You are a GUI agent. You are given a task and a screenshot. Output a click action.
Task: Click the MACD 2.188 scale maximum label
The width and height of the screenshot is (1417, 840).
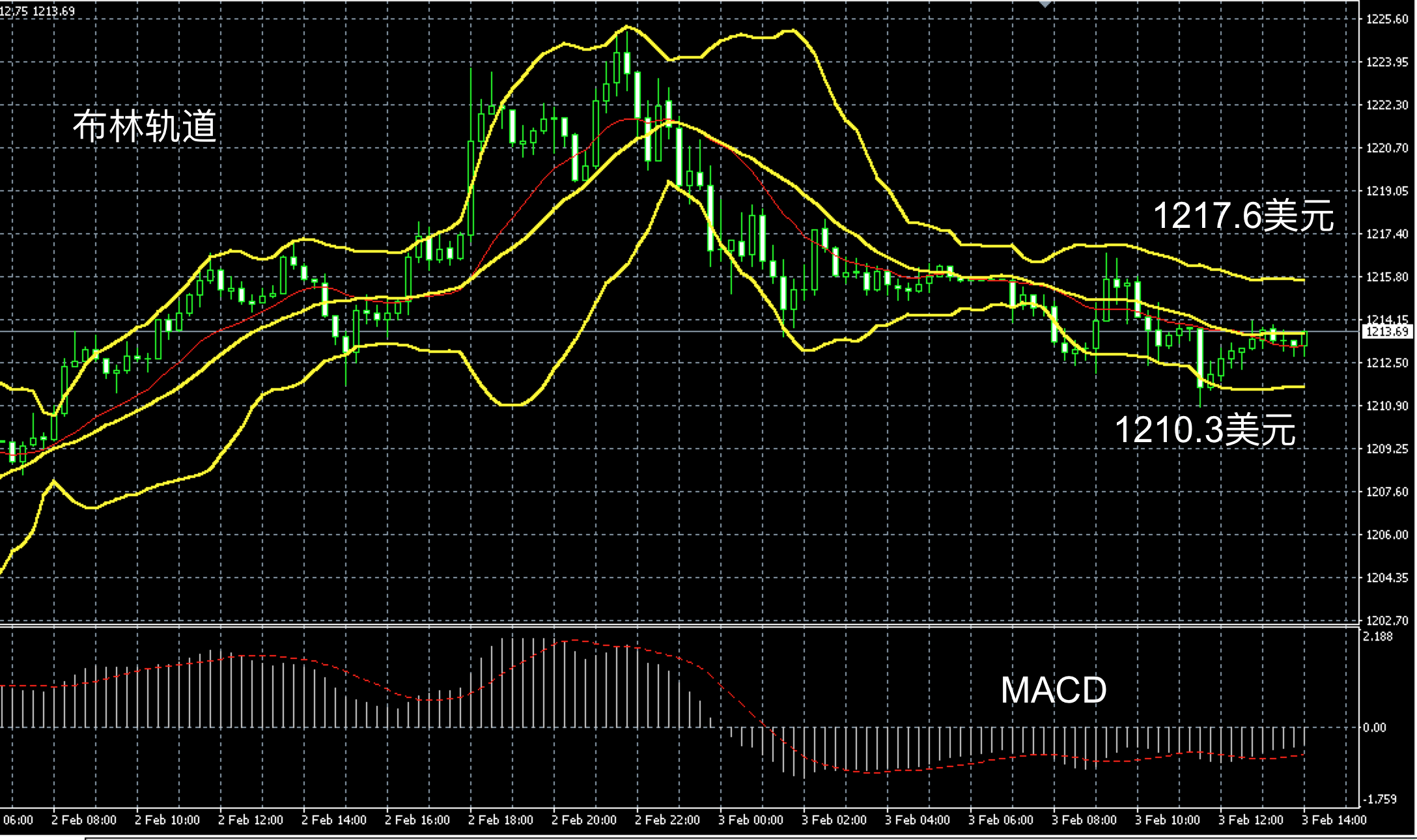[1378, 637]
